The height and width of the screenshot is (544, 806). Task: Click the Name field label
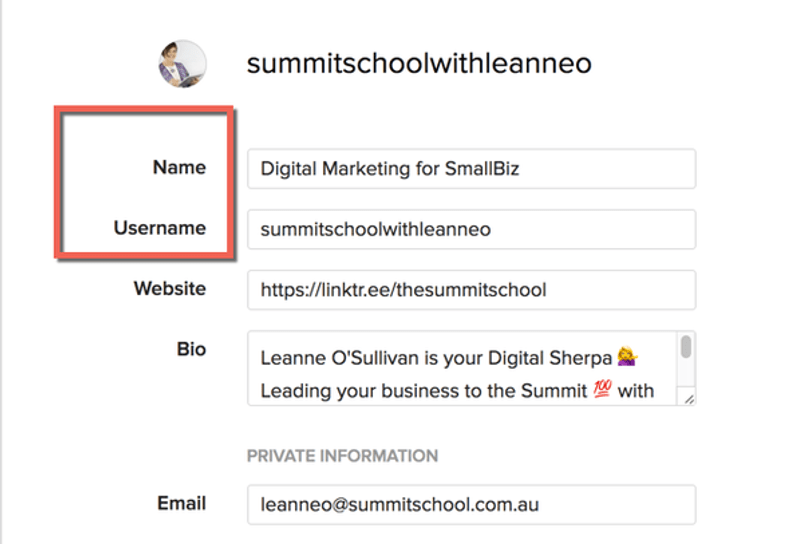(179, 167)
